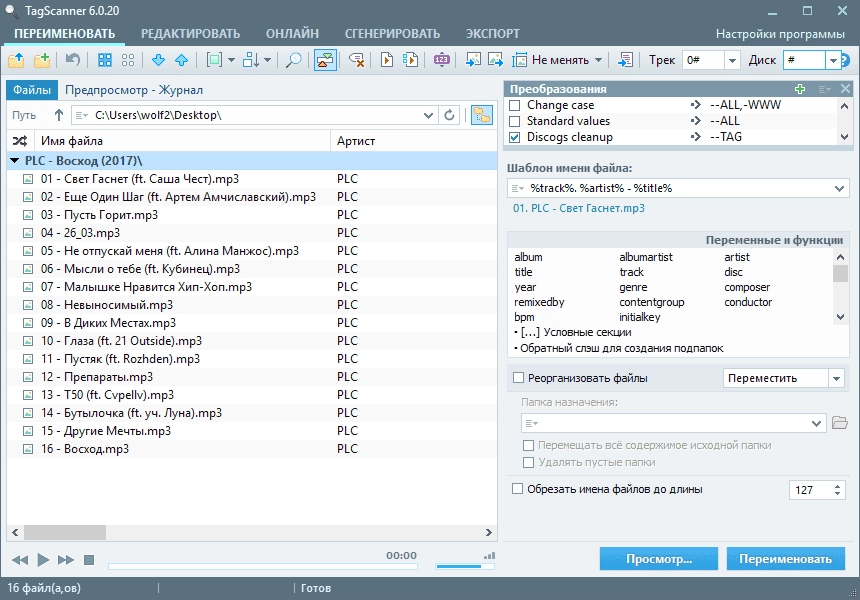Viewport: 860px width, 600px height.
Task: Click the shuffle icon in file list header
Action: tap(20, 141)
